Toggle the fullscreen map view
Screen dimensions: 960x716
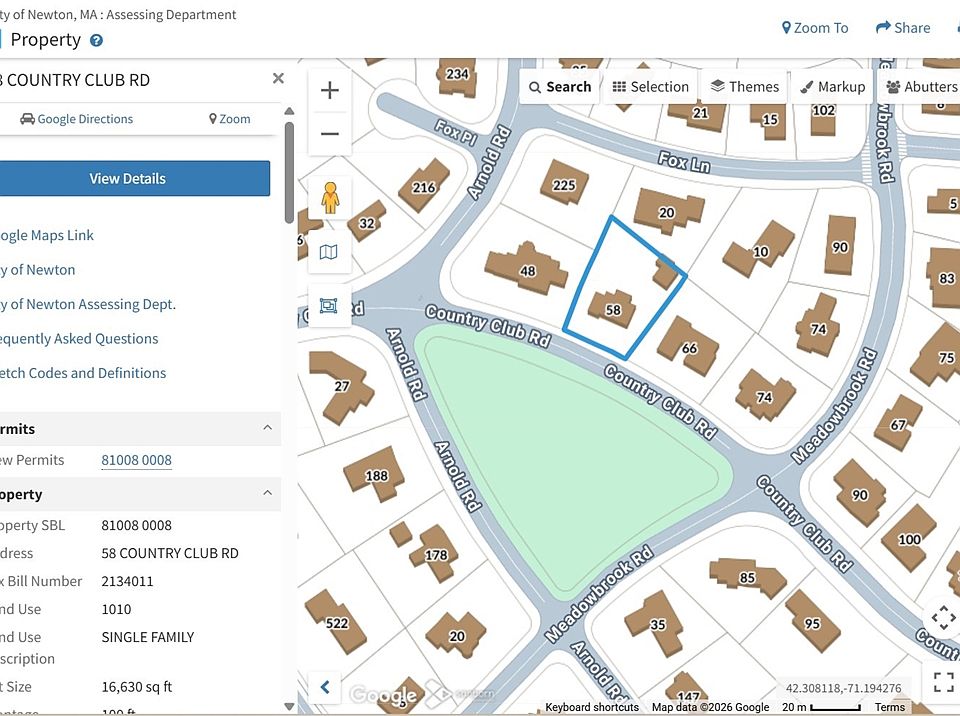pyautogui.click(x=942, y=682)
